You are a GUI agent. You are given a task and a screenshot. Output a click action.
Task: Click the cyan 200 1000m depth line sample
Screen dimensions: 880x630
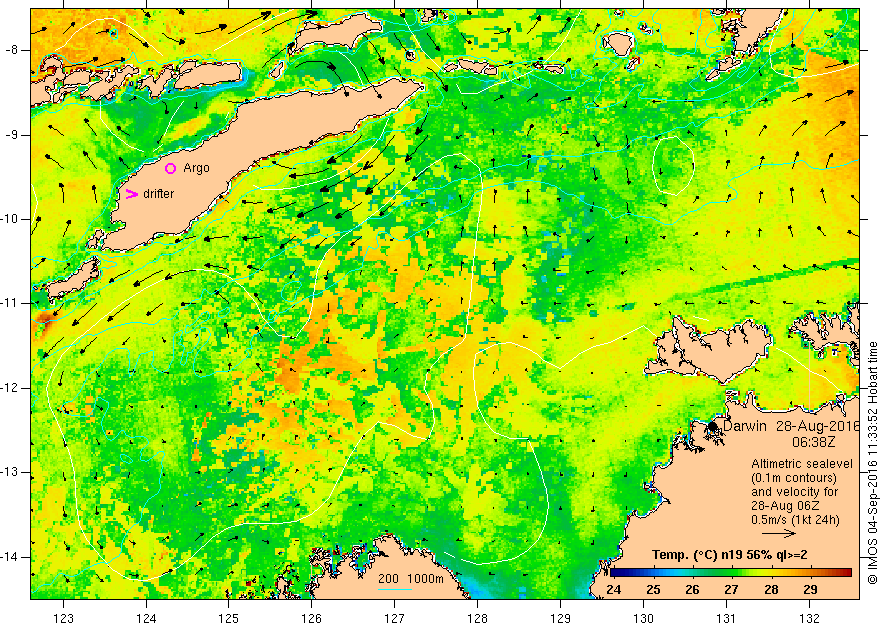pos(395,589)
